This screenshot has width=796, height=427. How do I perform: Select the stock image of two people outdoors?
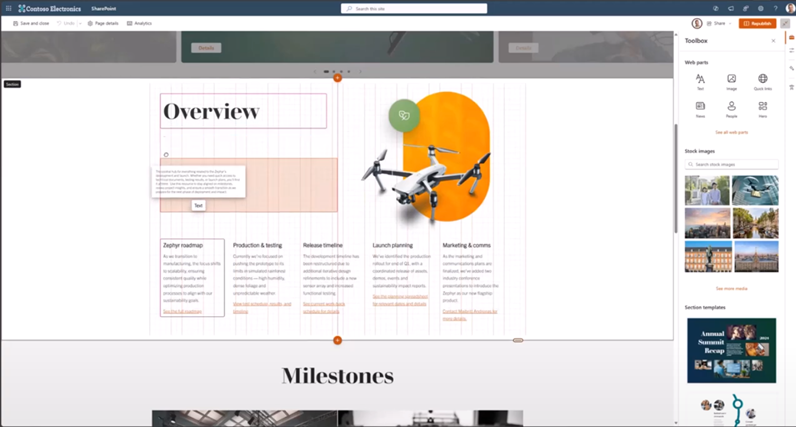(x=707, y=190)
